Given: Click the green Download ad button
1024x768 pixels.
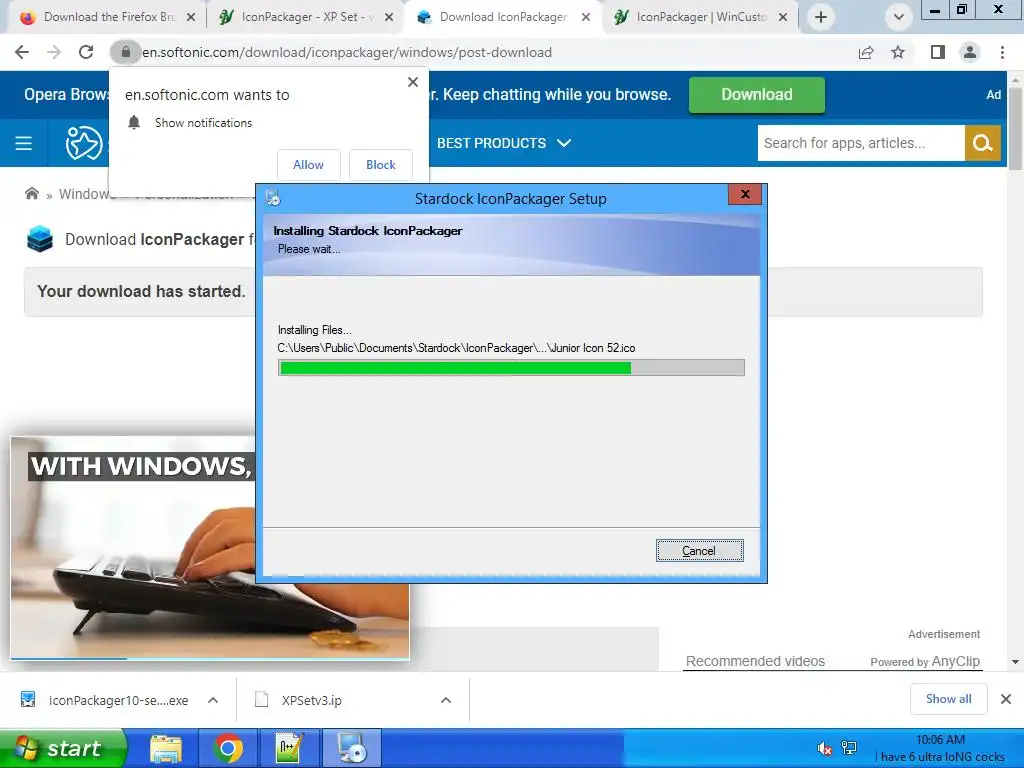Looking at the screenshot, I should (756, 95).
